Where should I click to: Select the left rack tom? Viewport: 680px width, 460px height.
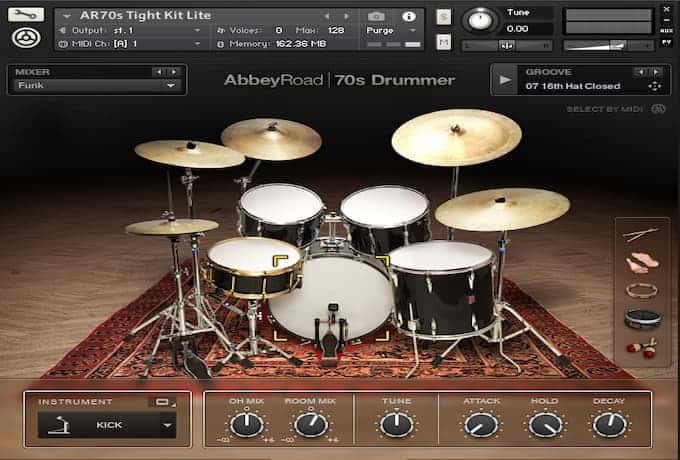(281, 213)
